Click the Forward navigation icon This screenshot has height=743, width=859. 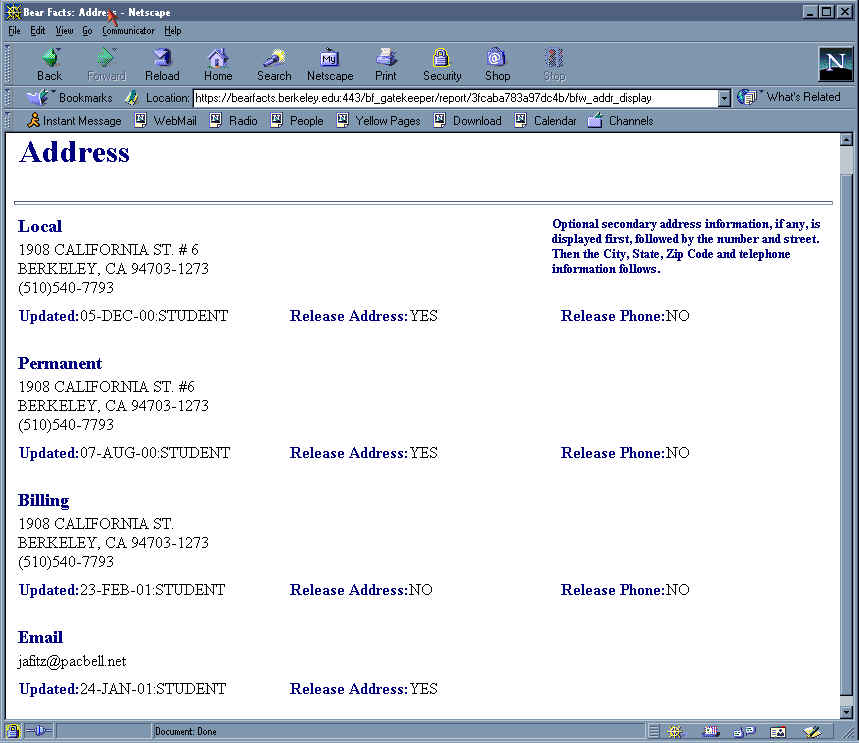(106, 65)
